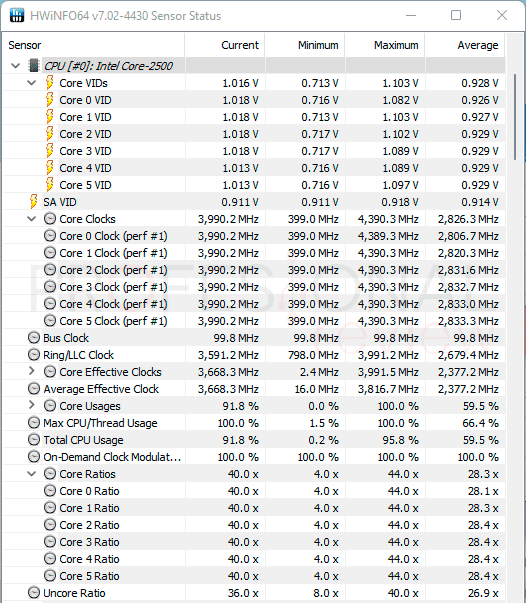This screenshot has height=603, width=526.
Task: Click the CPU chip icon beside Intel Core-2500
Action: (34, 66)
